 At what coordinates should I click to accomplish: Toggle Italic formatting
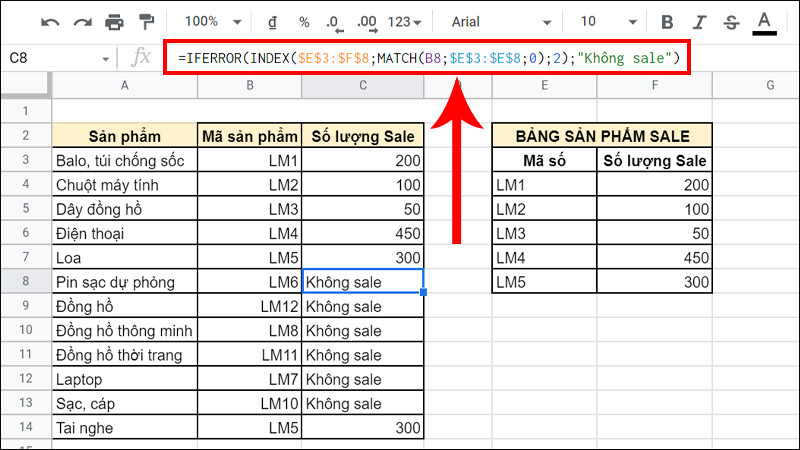point(699,22)
